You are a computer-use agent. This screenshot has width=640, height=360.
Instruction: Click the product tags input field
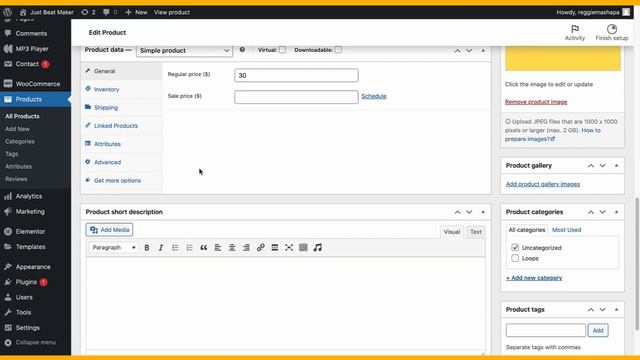546,330
